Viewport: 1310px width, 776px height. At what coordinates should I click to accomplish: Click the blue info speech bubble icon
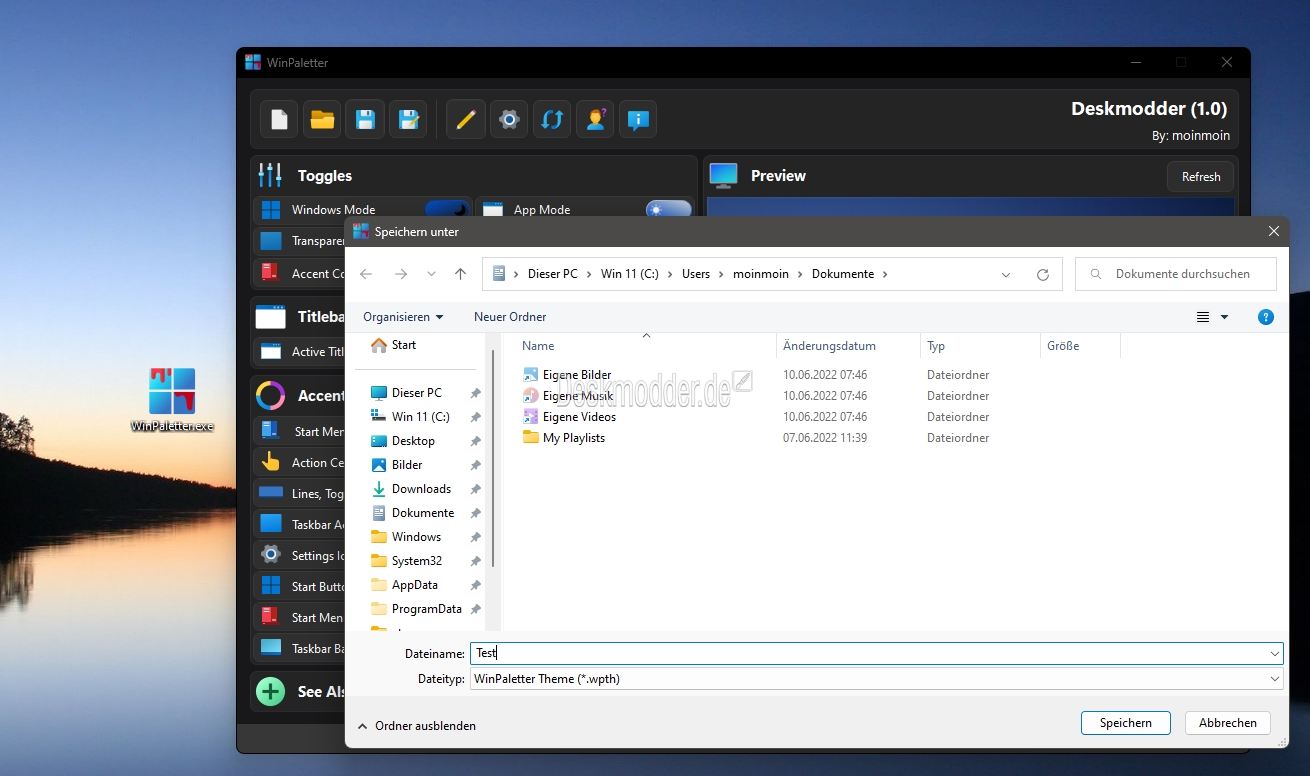tap(638, 120)
